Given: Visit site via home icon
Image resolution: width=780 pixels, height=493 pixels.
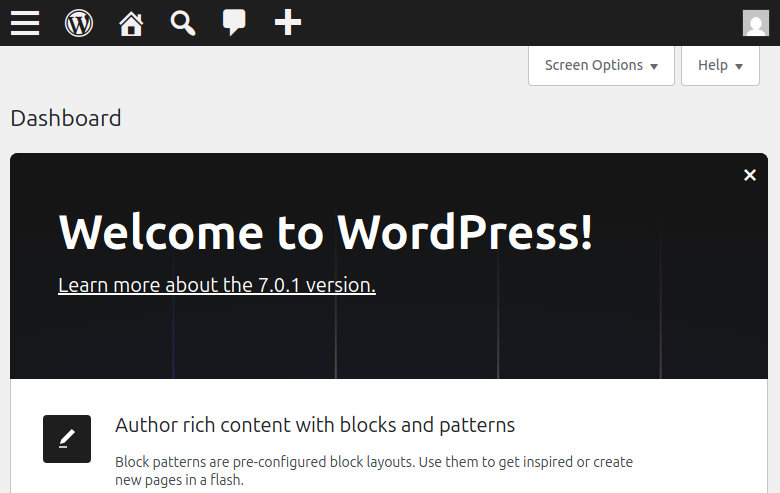Looking at the screenshot, I should (x=131, y=23).
